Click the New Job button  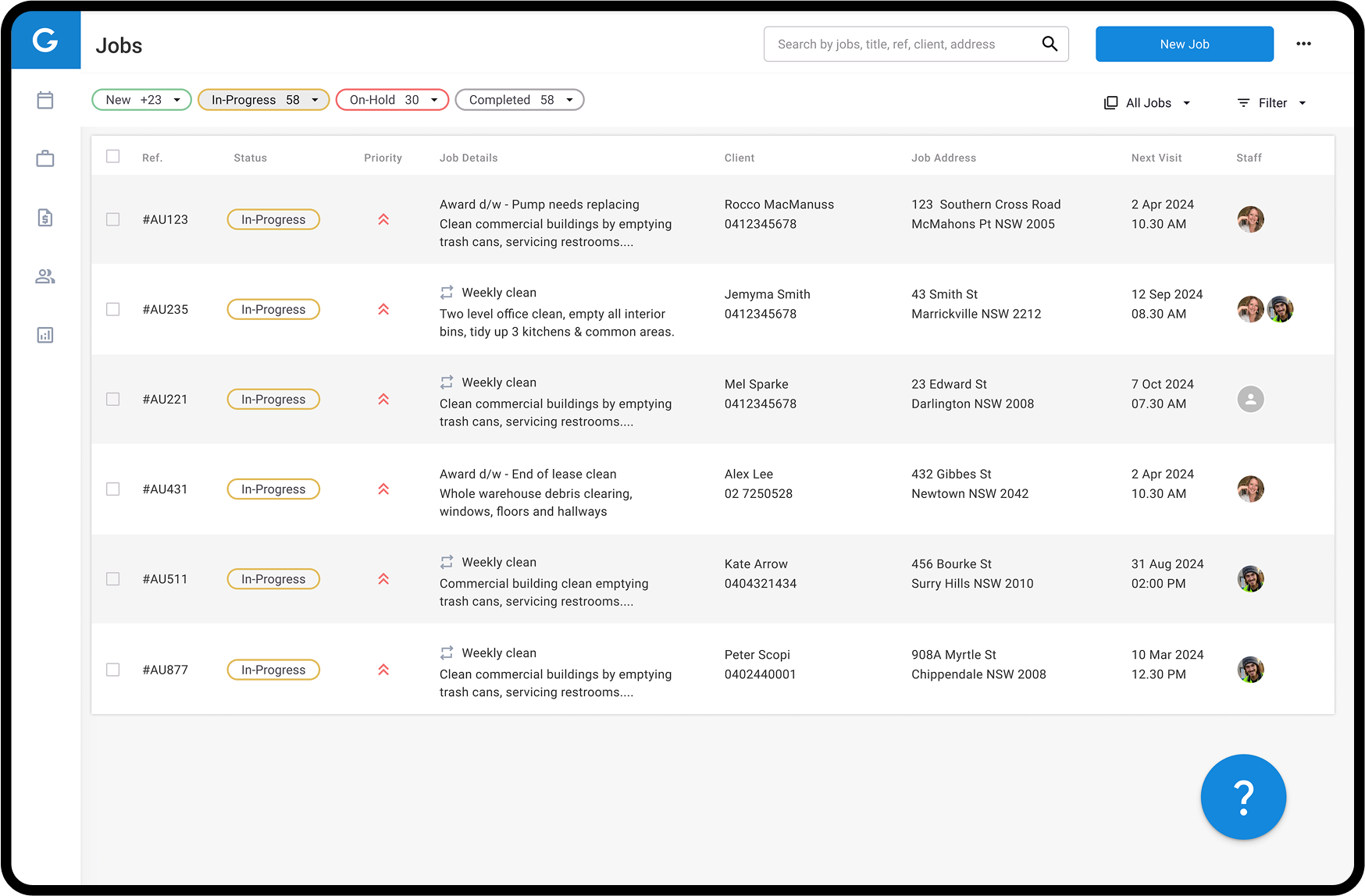1184,44
